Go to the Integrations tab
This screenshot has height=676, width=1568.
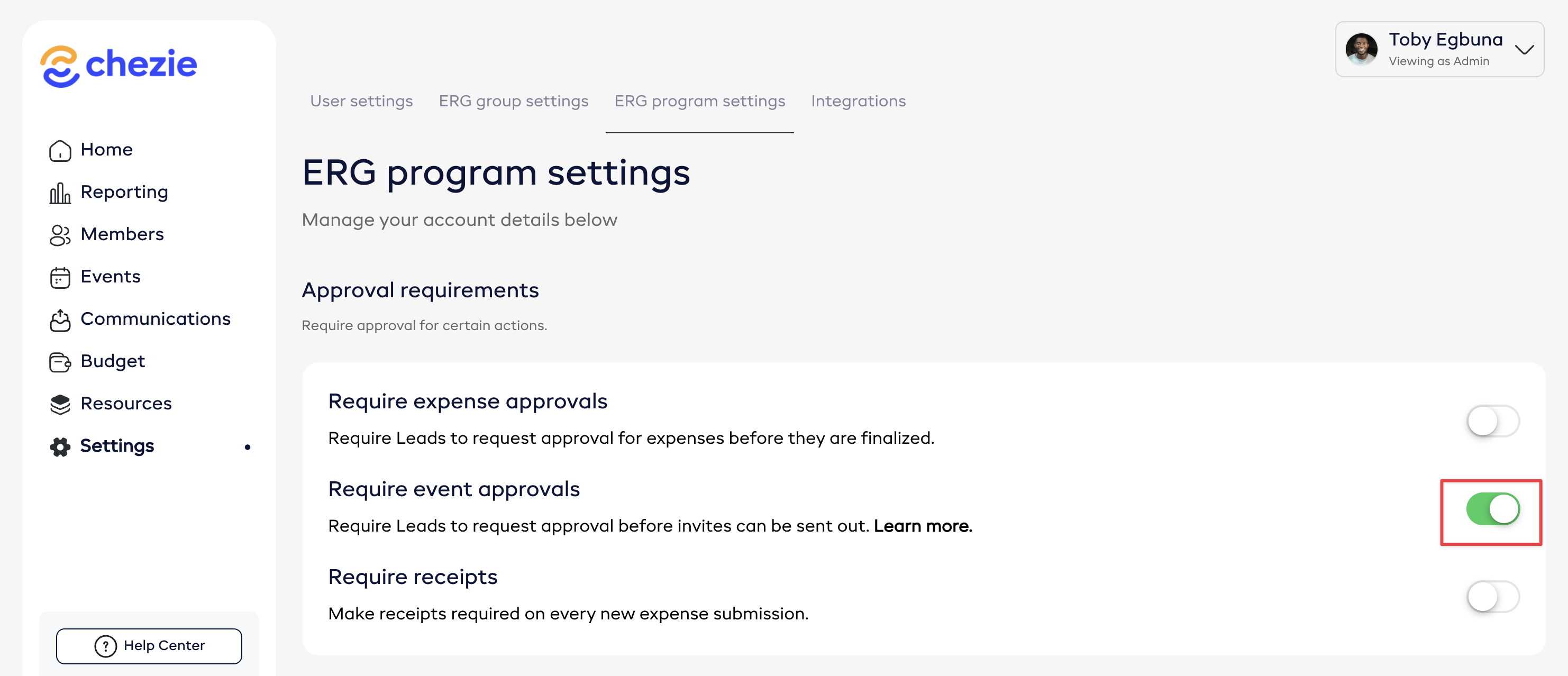[x=858, y=101]
